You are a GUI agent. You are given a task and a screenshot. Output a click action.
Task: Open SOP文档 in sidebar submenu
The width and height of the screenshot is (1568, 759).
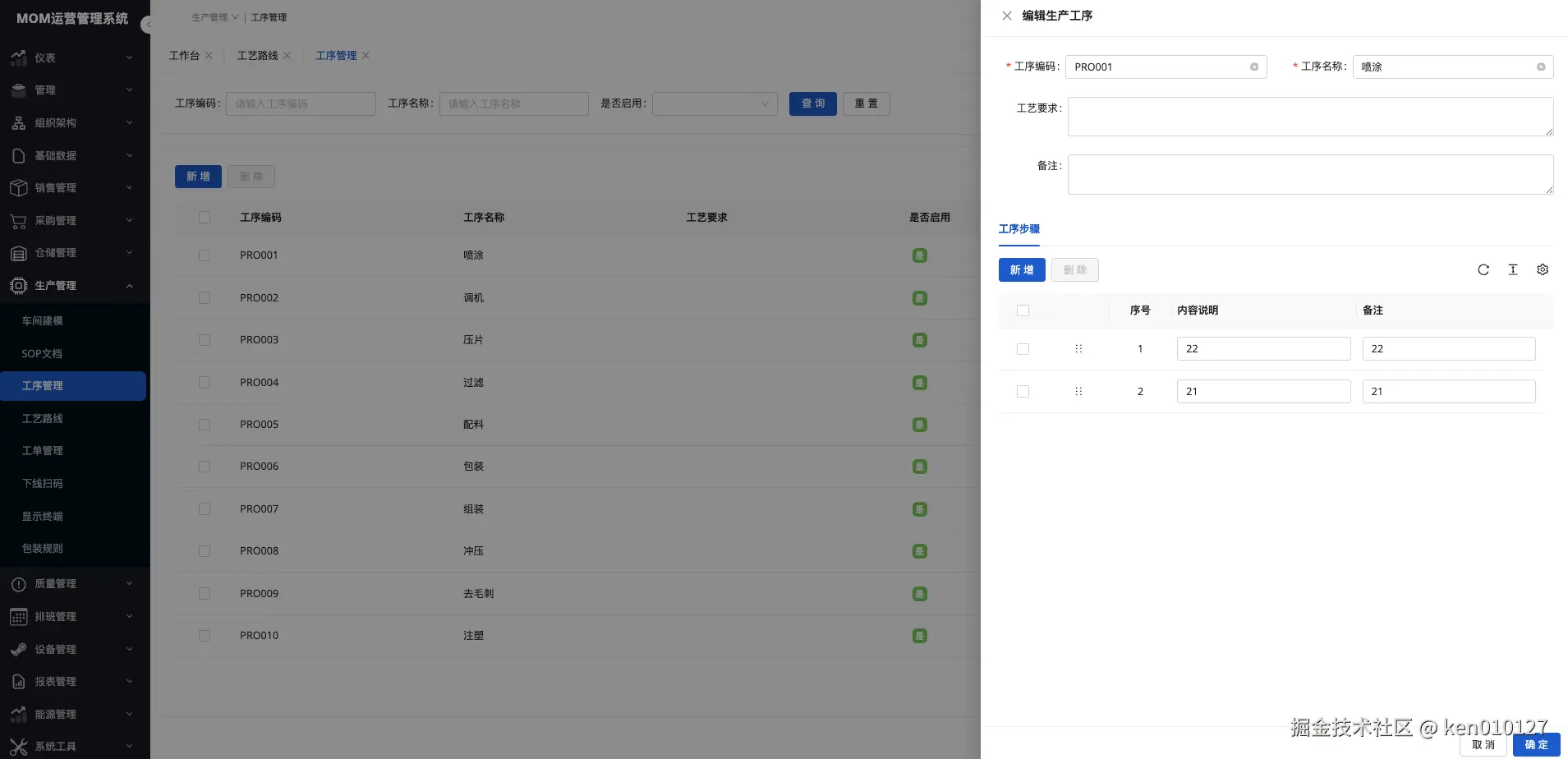pos(42,354)
